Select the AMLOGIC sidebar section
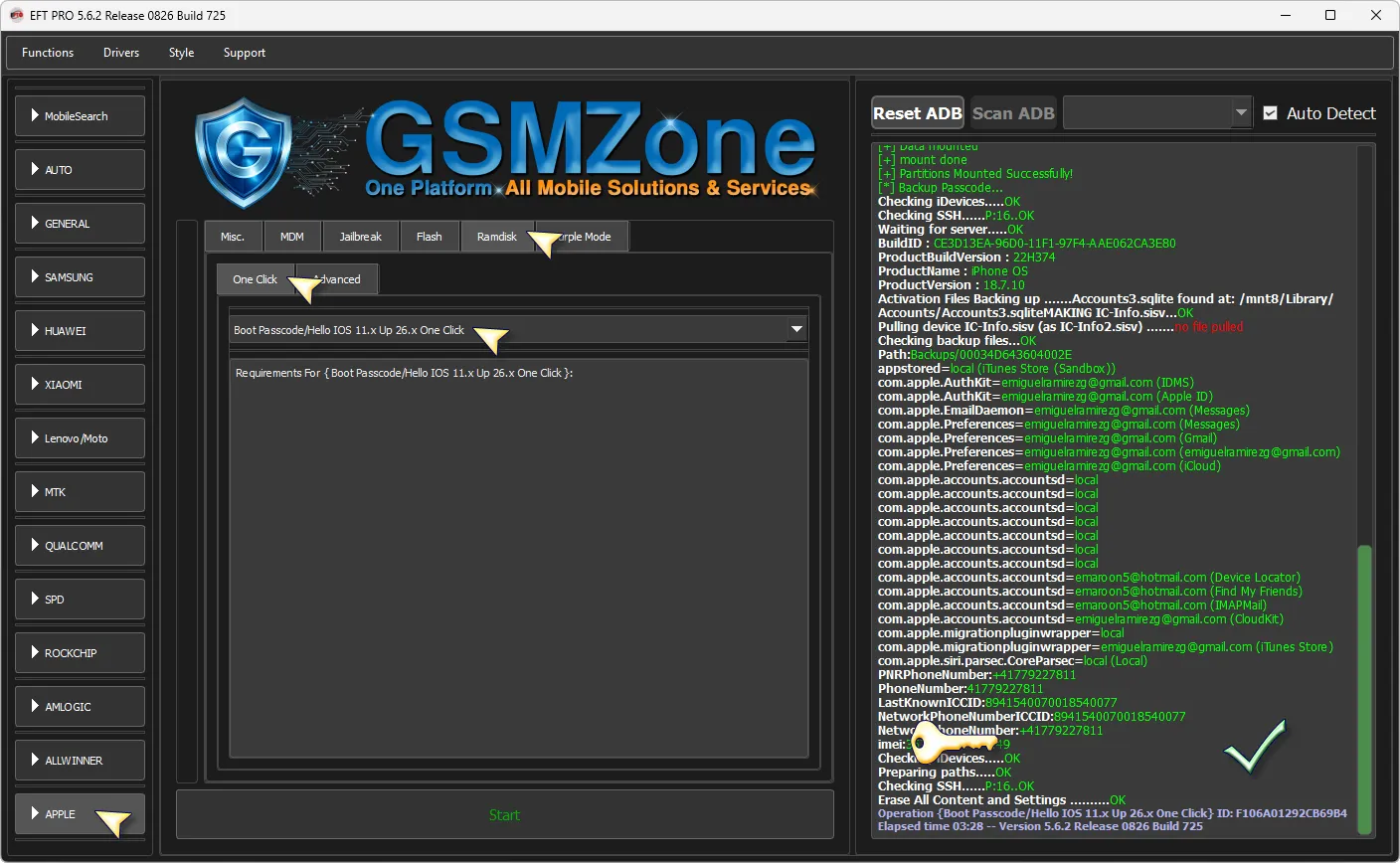This screenshot has height=863, width=1400. [x=80, y=707]
